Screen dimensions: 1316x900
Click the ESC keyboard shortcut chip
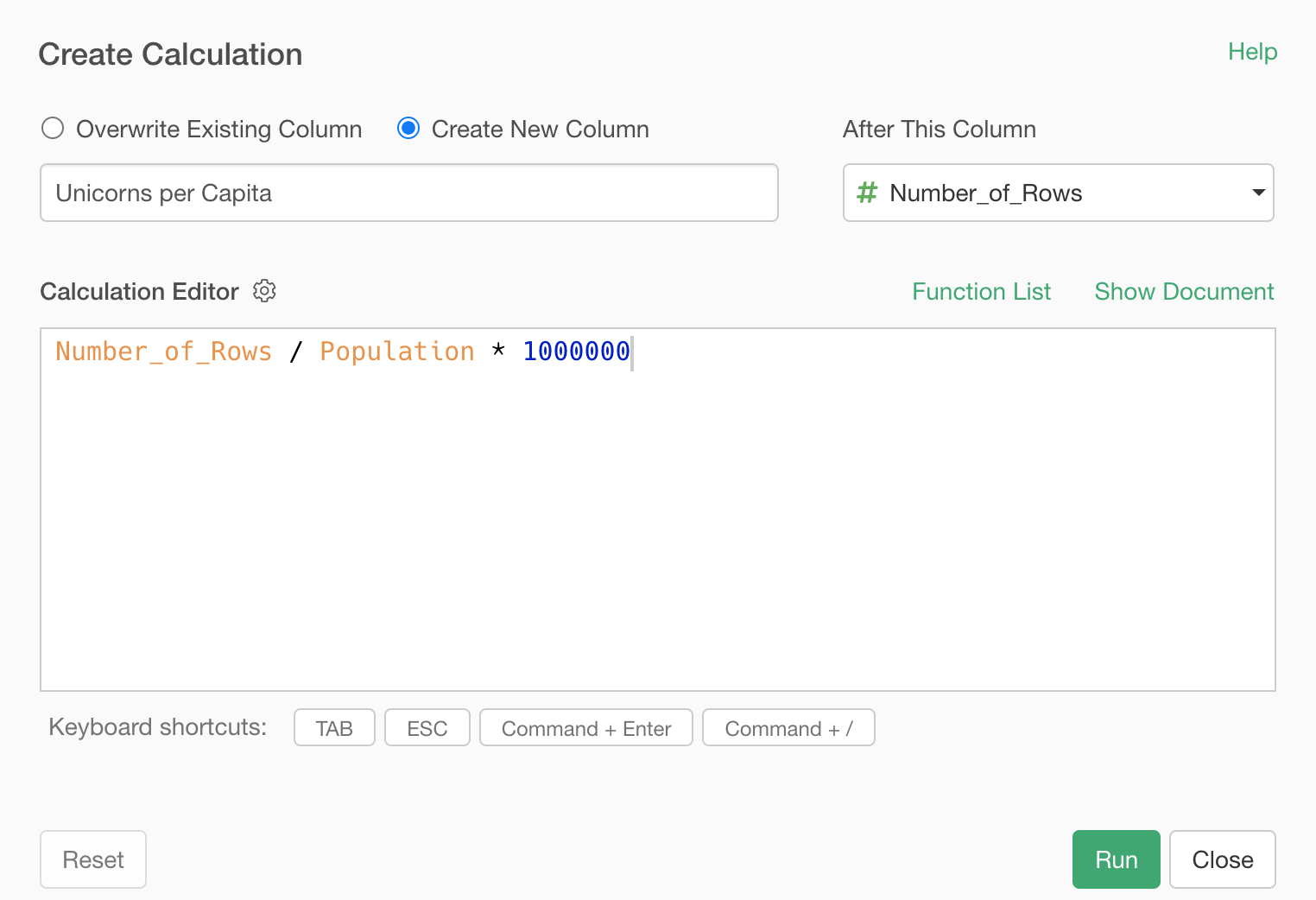click(427, 728)
